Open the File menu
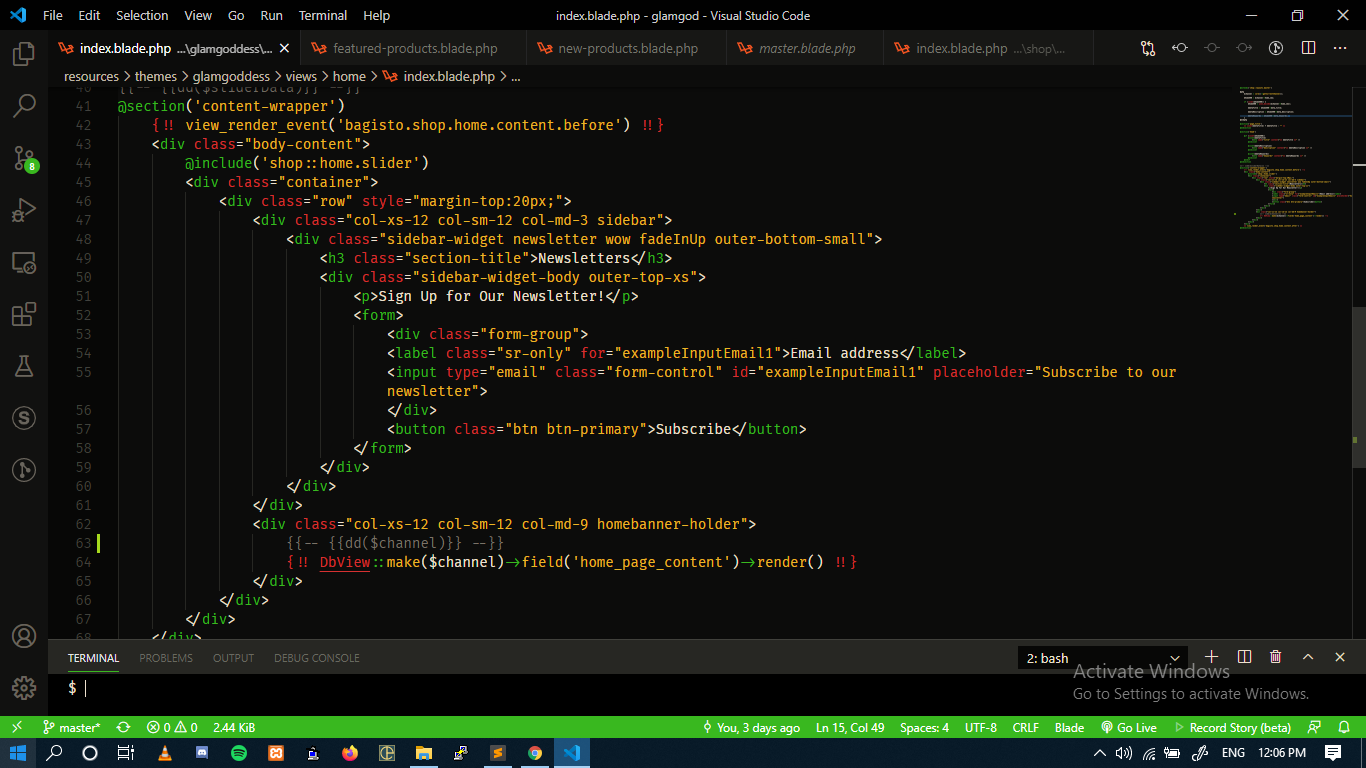The width and height of the screenshot is (1366, 768). [53, 15]
